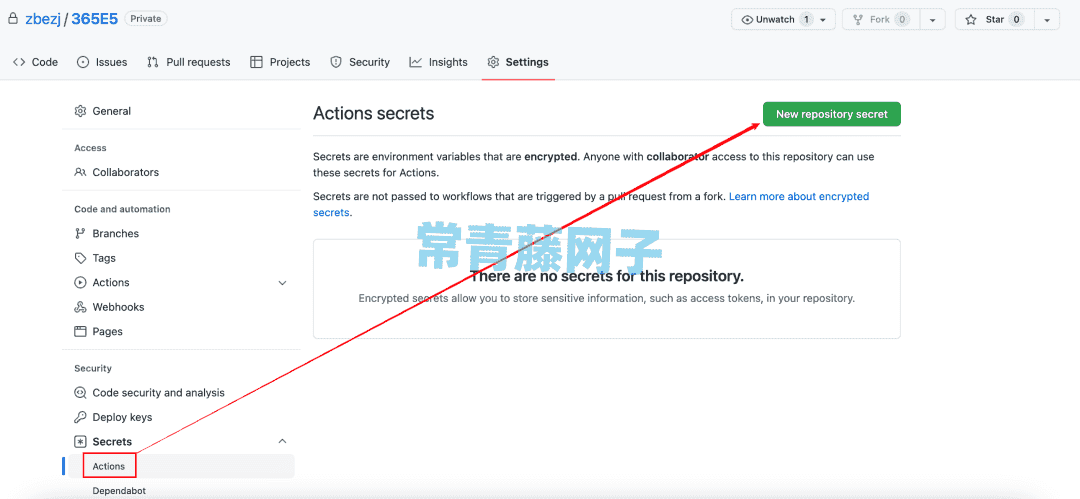1080x499 pixels.
Task: Click the Star count badge
Action: coord(1016,19)
